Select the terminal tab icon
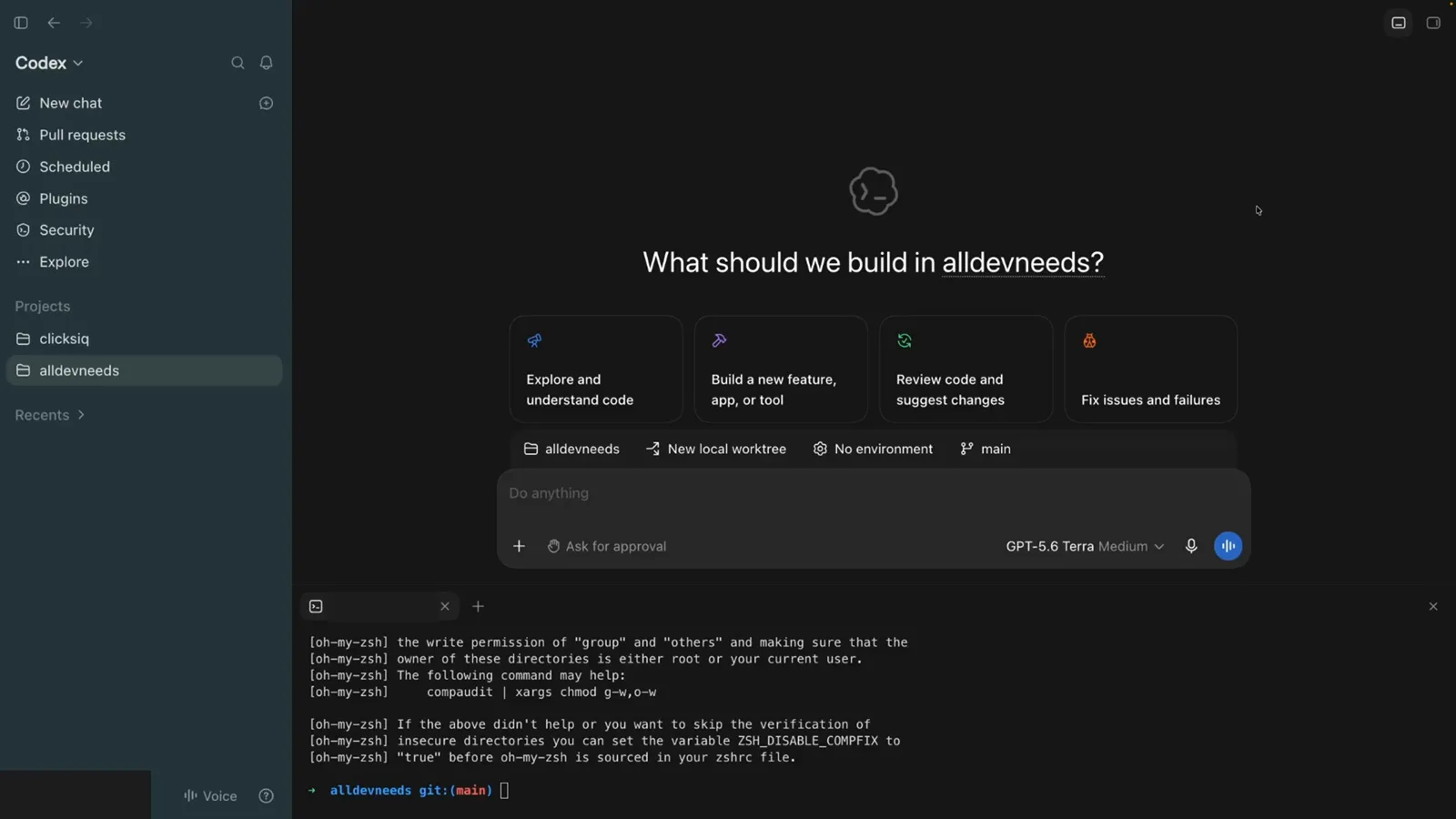This screenshot has height=819, width=1456. pos(317,606)
